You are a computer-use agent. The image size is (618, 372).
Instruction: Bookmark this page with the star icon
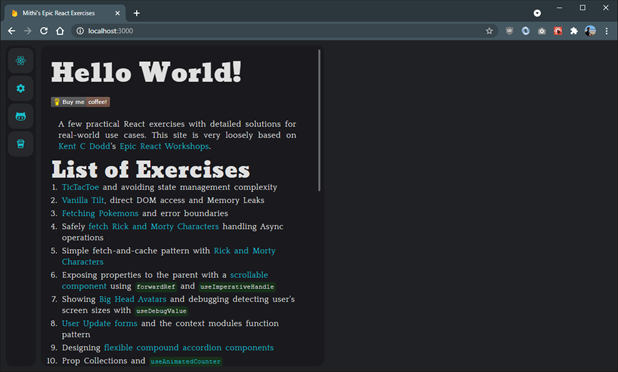coord(489,31)
